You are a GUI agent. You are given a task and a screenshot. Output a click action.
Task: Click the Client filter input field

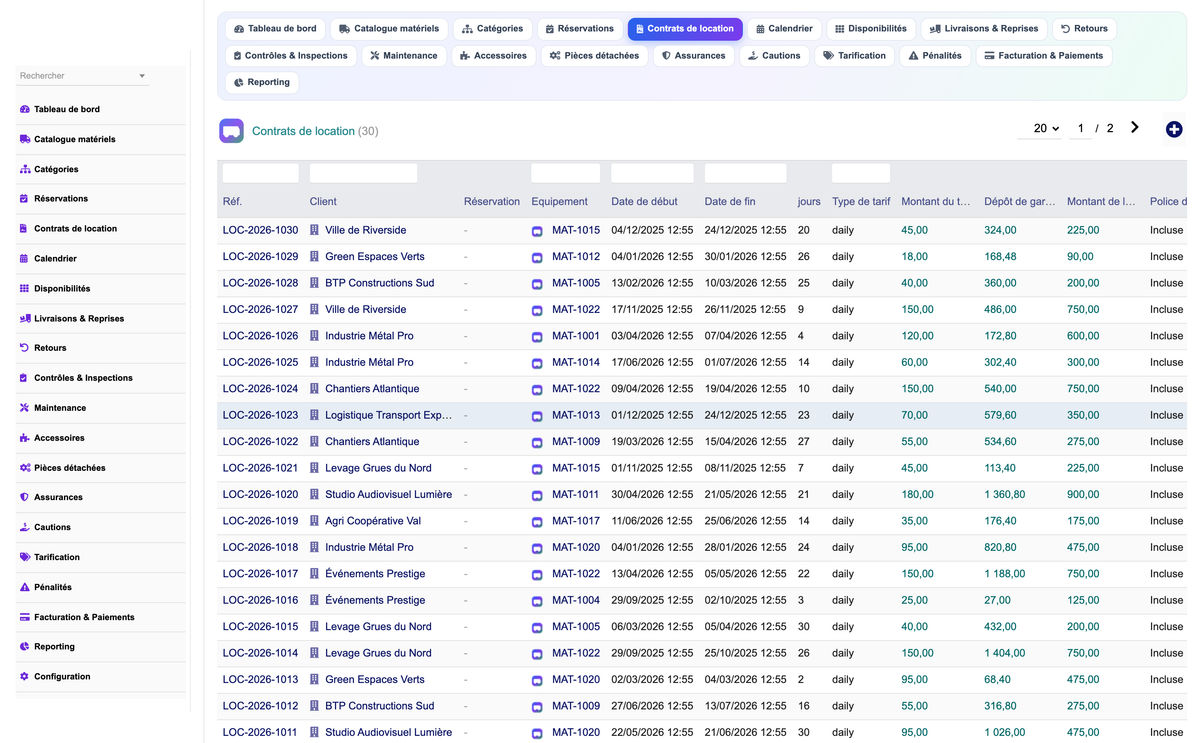363,173
